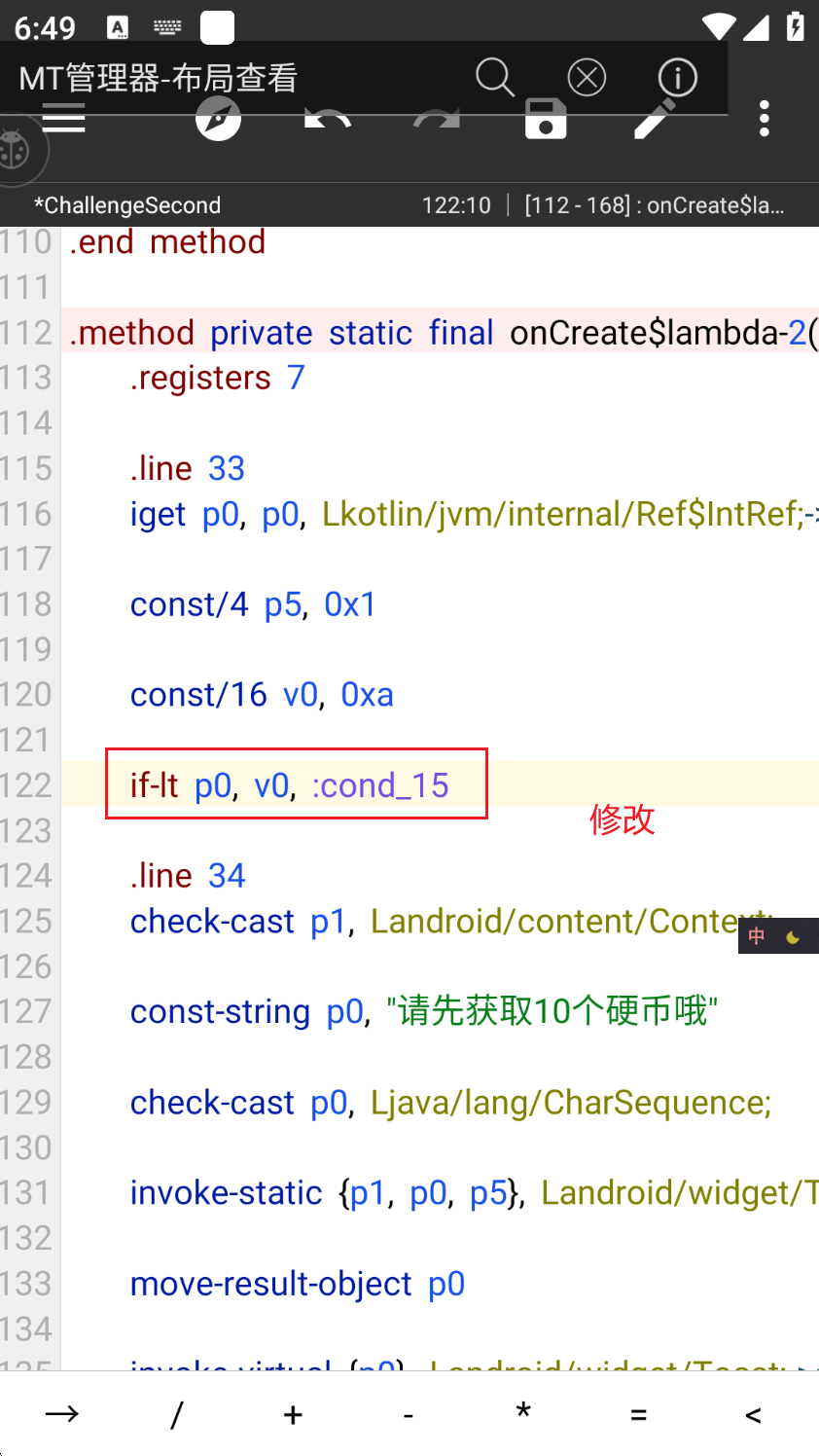Insert the slash symbol key

(177, 1414)
